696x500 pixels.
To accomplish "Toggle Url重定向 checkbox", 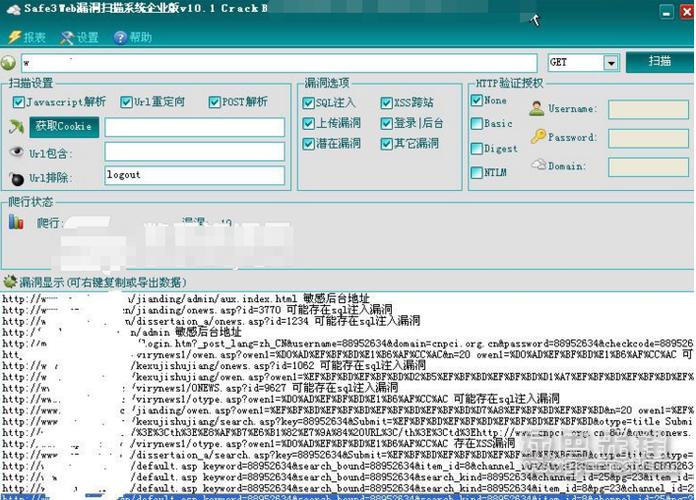I will coord(126,102).
